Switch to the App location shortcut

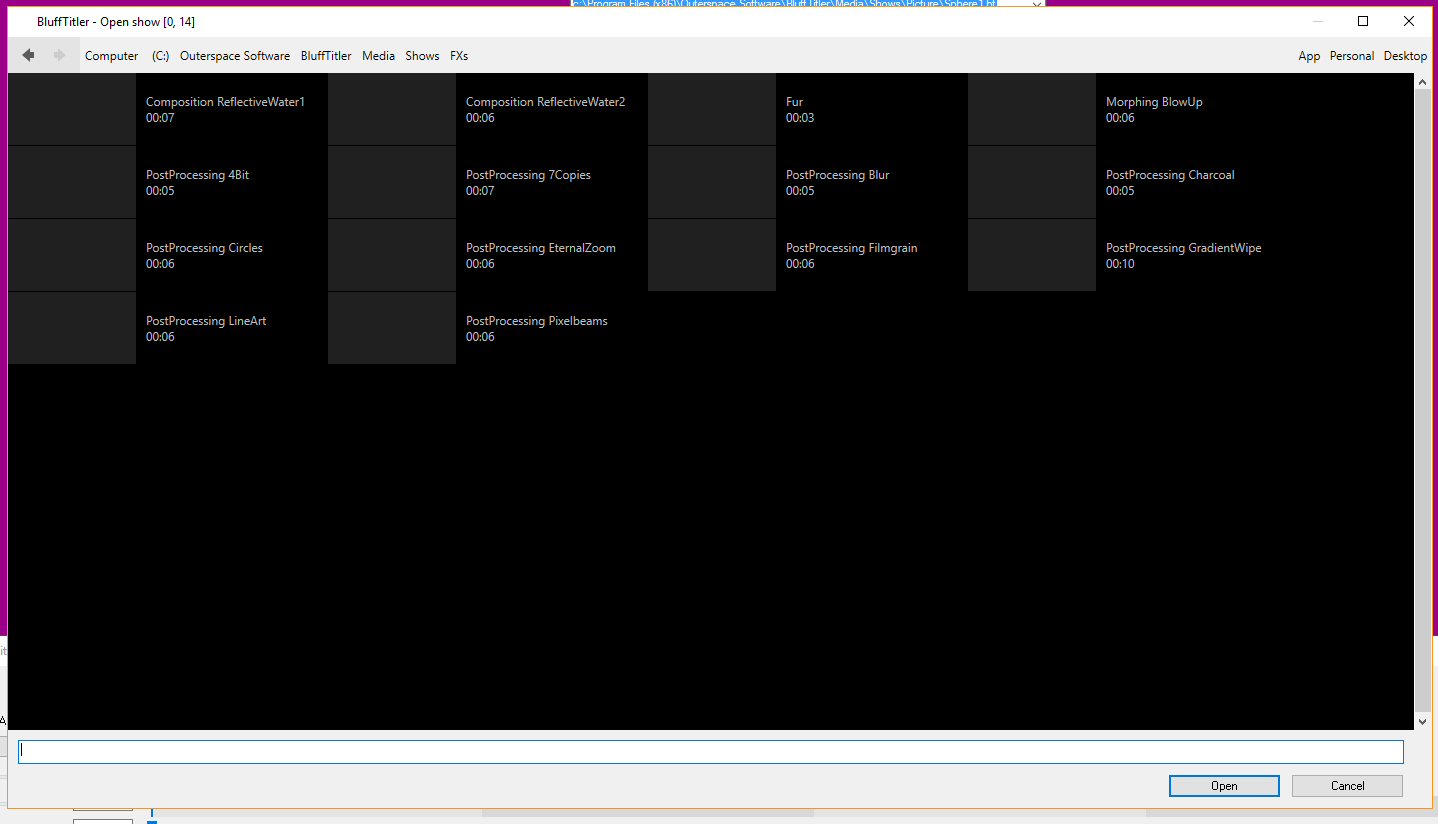tap(1309, 56)
